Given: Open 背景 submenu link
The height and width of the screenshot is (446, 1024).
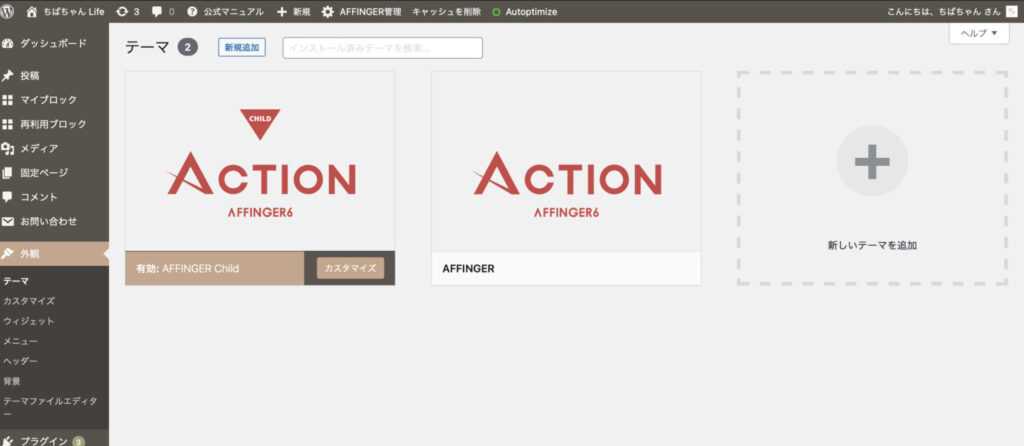Looking at the screenshot, I should [12, 381].
